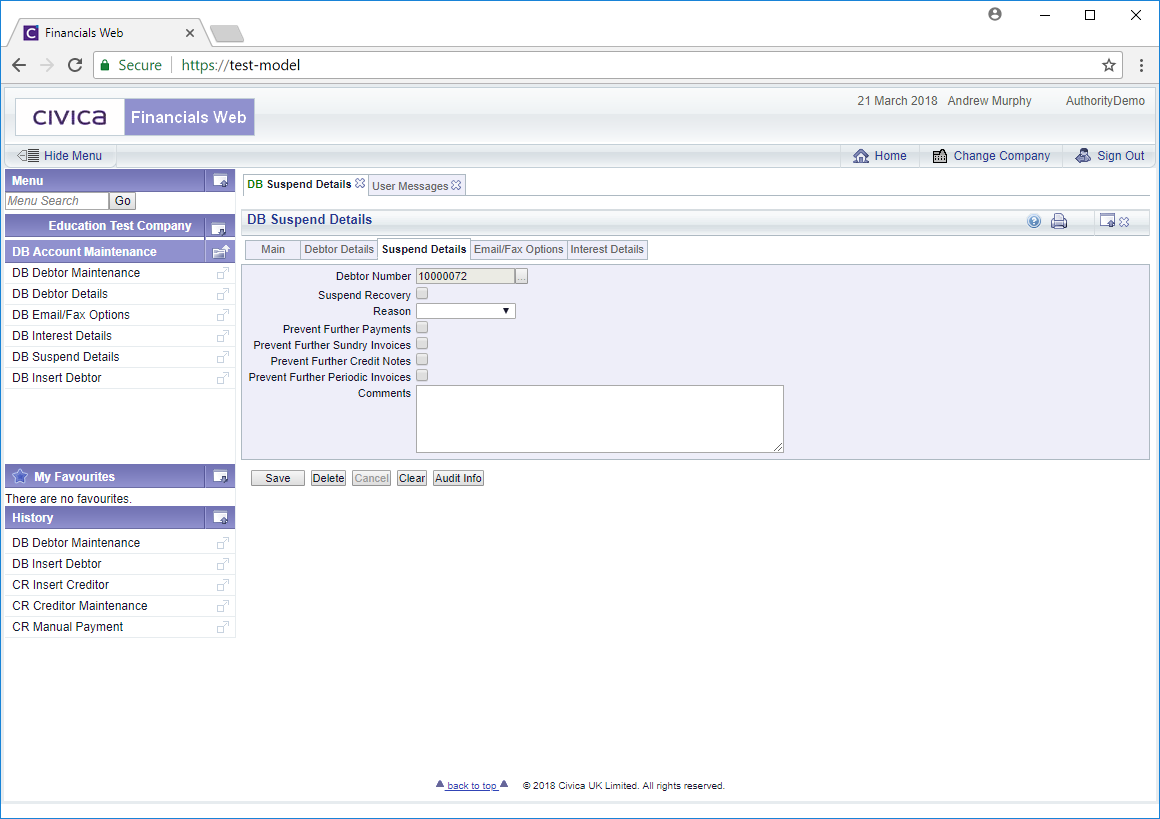The height and width of the screenshot is (819, 1160).
Task: Click the My Favourites panel header icon
Action: click(220, 477)
